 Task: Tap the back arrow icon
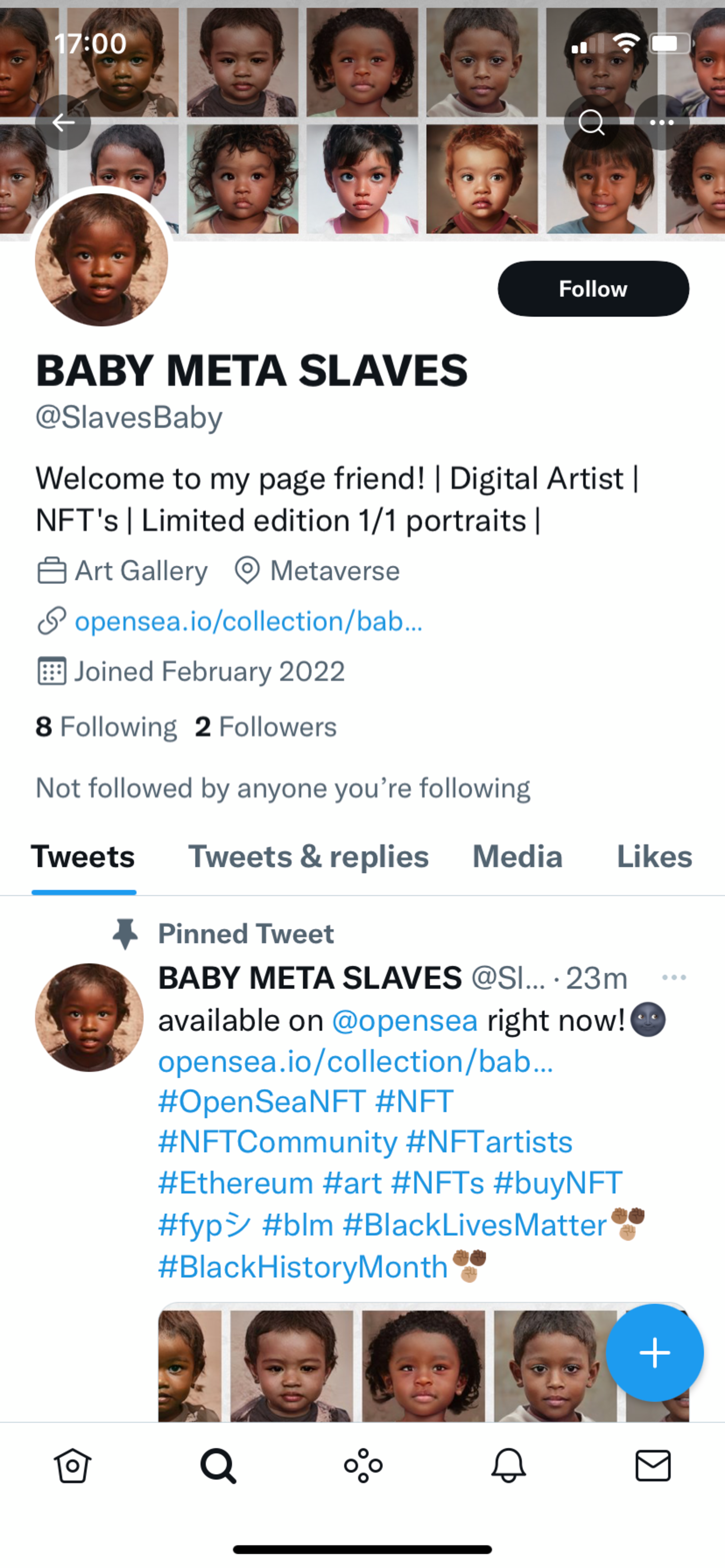click(x=63, y=122)
